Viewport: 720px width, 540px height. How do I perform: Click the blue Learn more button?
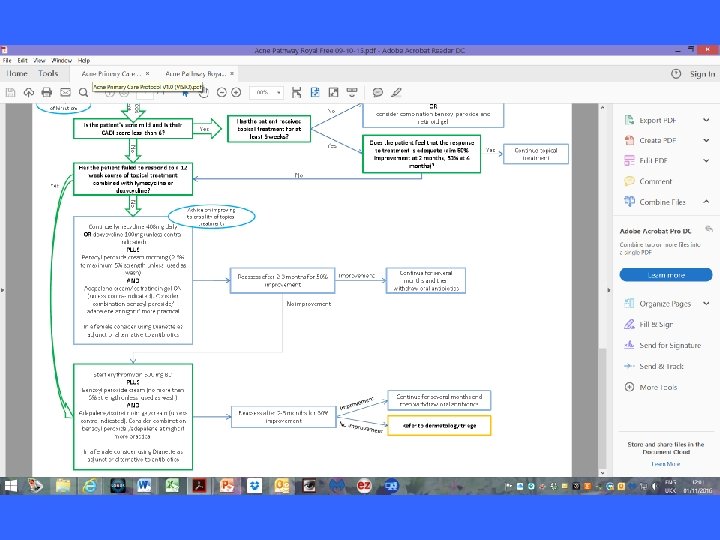click(x=666, y=275)
